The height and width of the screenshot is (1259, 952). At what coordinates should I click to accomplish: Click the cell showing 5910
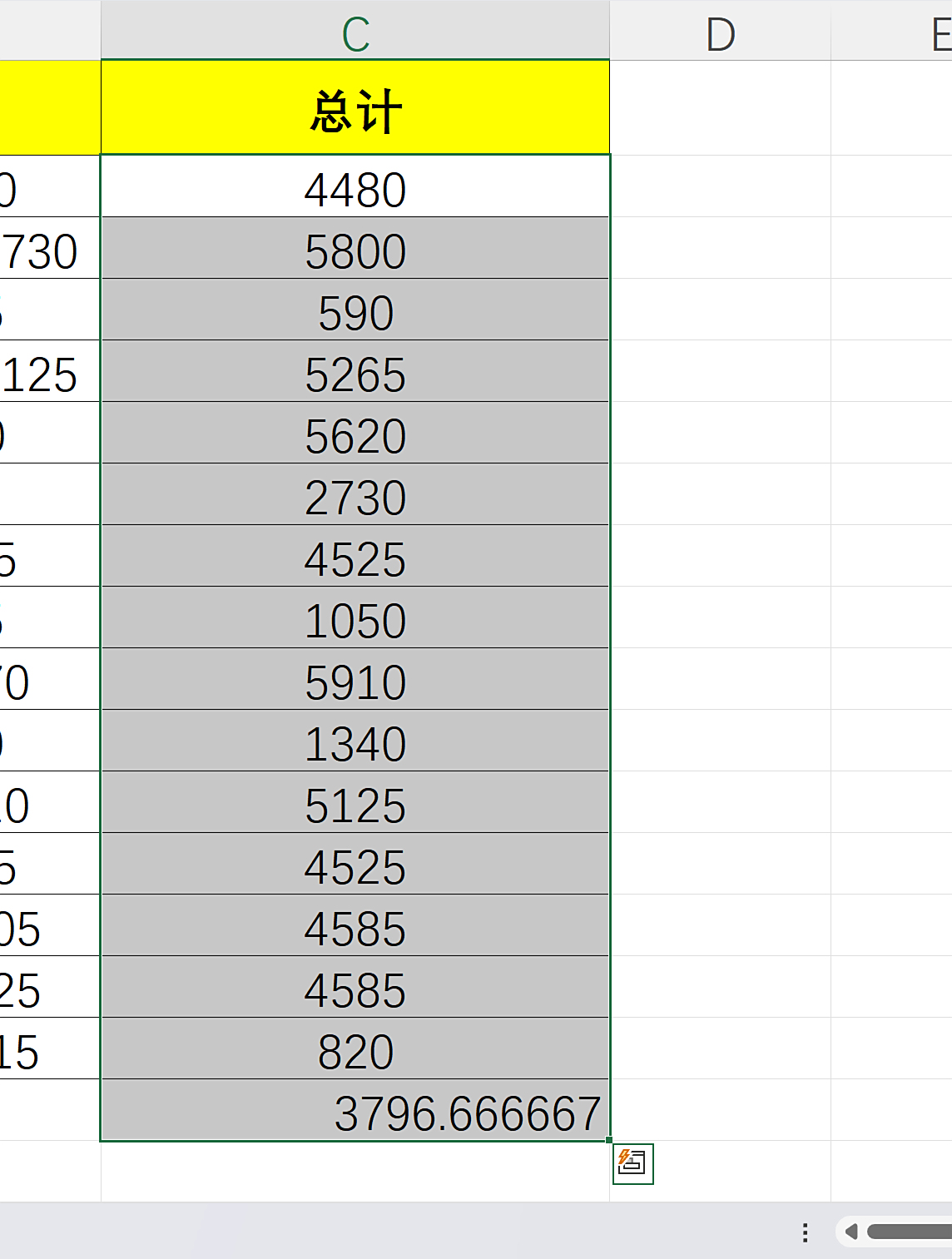click(x=355, y=681)
